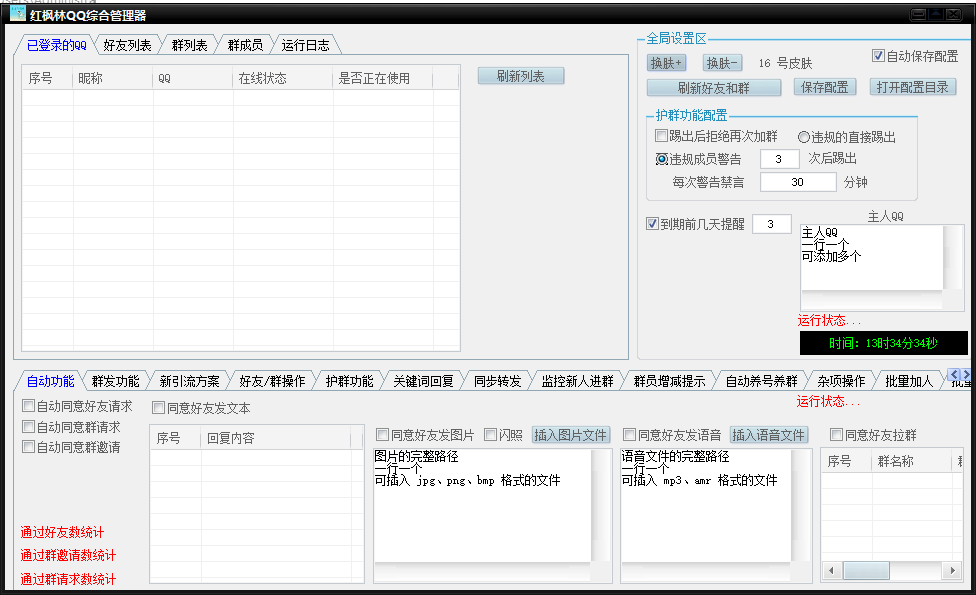This screenshot has height=595, width=976.
Task: Click the right arrow of the 群名称 table scrollbar
Action: [x=952, y=570]
